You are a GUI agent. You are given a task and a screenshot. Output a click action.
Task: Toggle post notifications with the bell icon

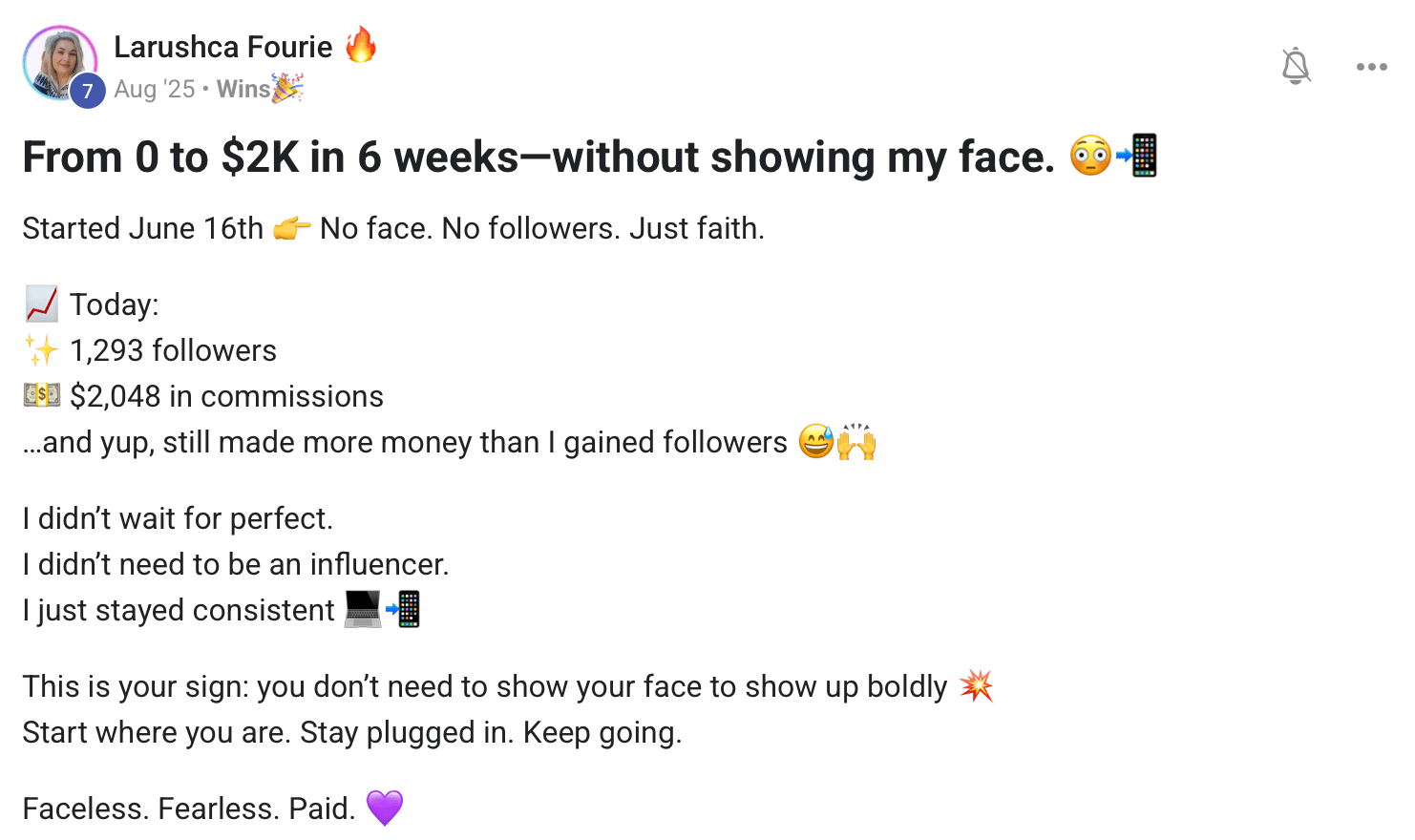(x=1296, y=66)
